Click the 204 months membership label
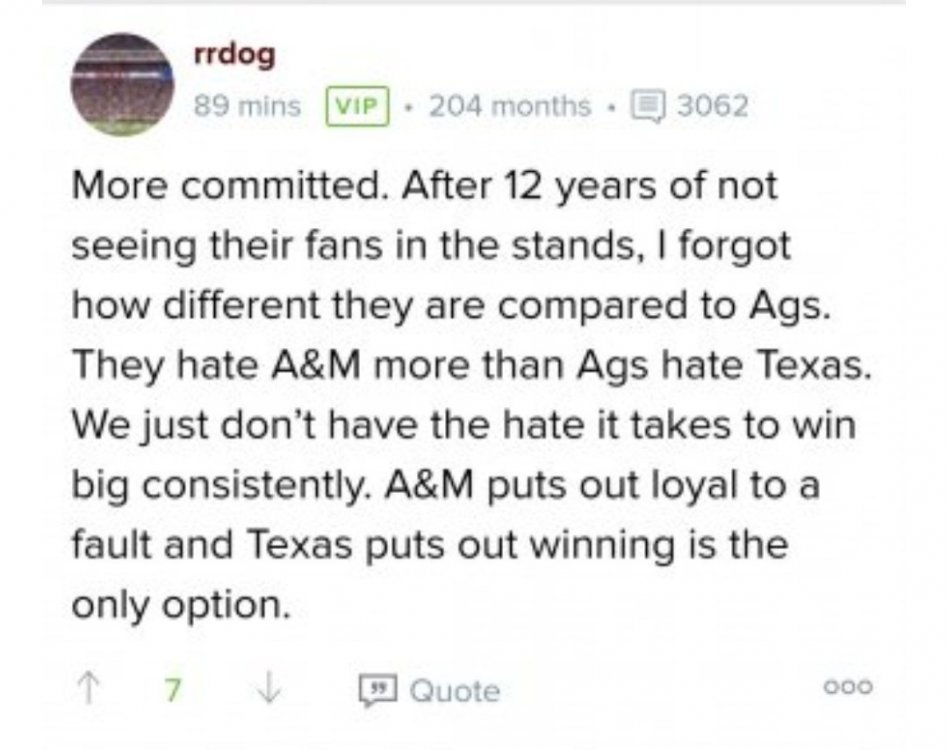This screenshot has height=750, width=948. click(x=509, y=105)
